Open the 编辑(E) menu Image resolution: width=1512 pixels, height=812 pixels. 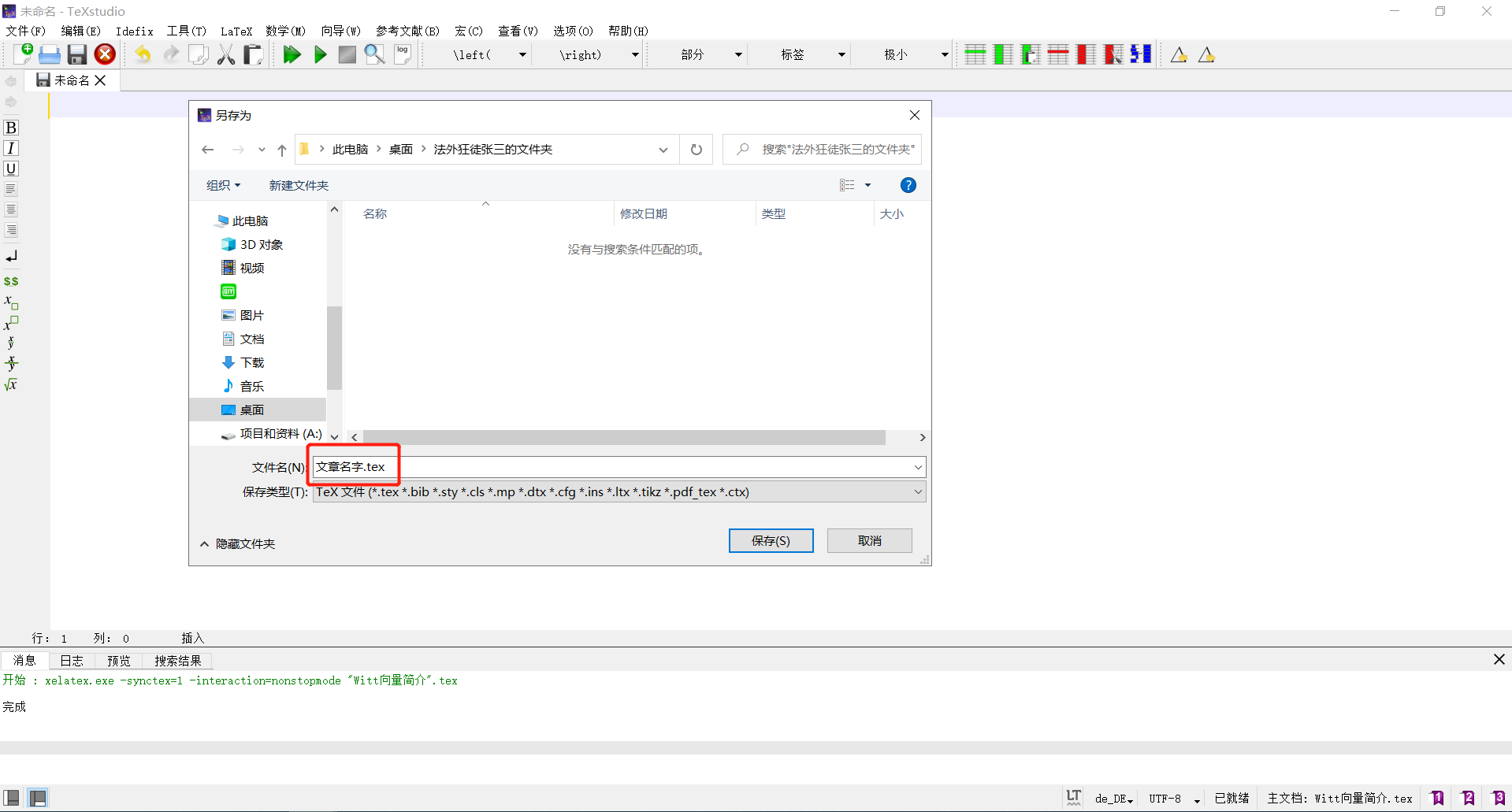pos(80,31)
